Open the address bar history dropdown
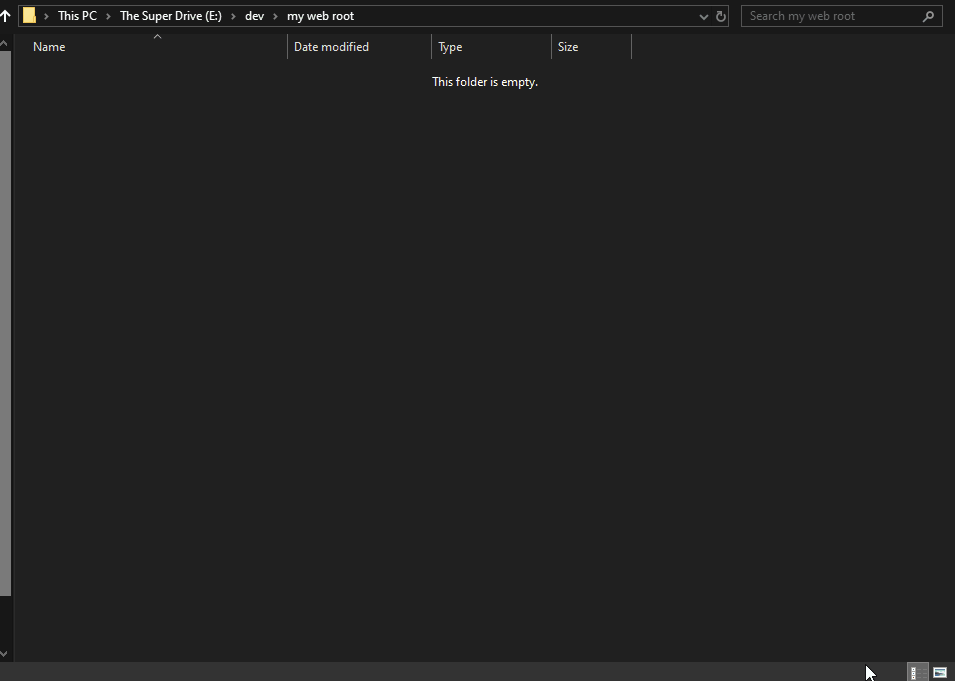This screenshot has height=681, width=955. pos(703,16)
